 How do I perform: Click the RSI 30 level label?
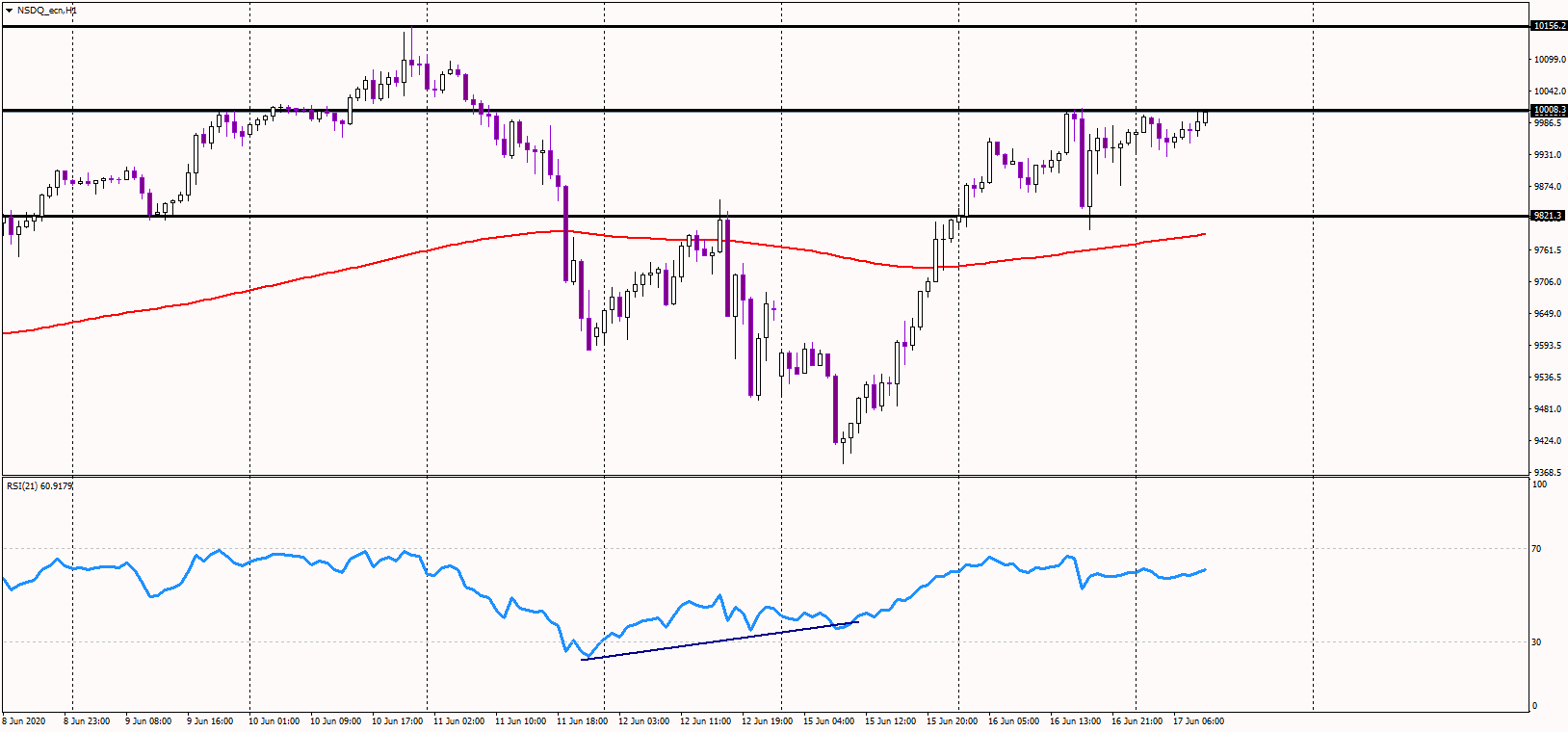[x=1537, y=642]
